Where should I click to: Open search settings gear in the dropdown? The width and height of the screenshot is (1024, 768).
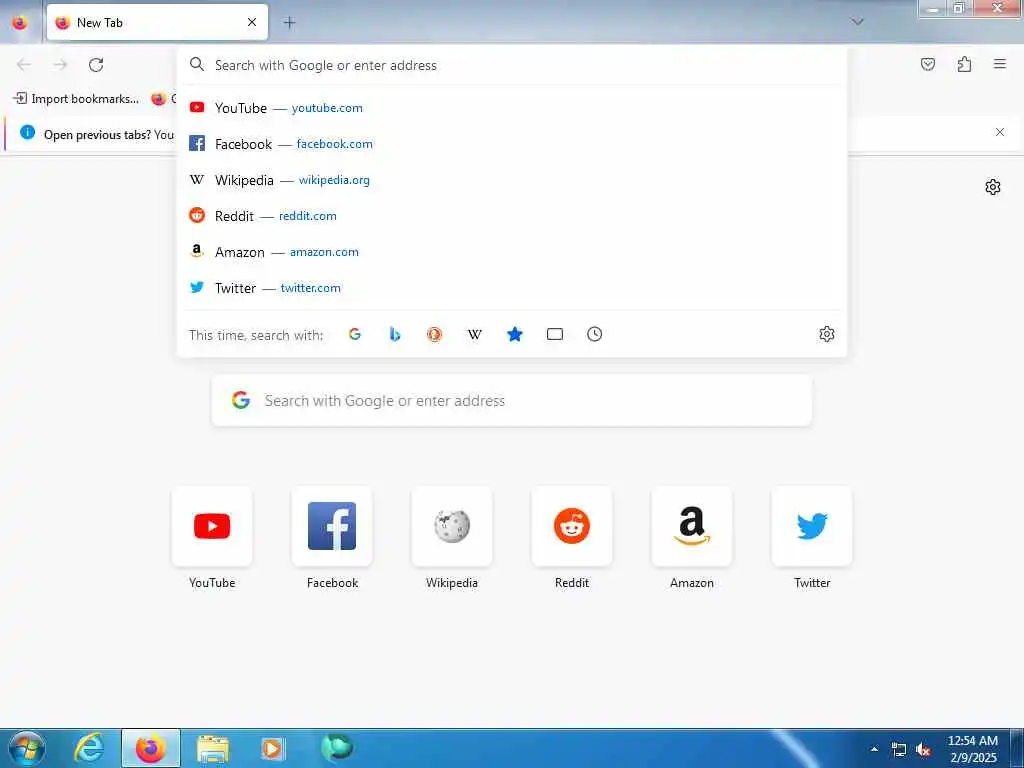(826, 334)
